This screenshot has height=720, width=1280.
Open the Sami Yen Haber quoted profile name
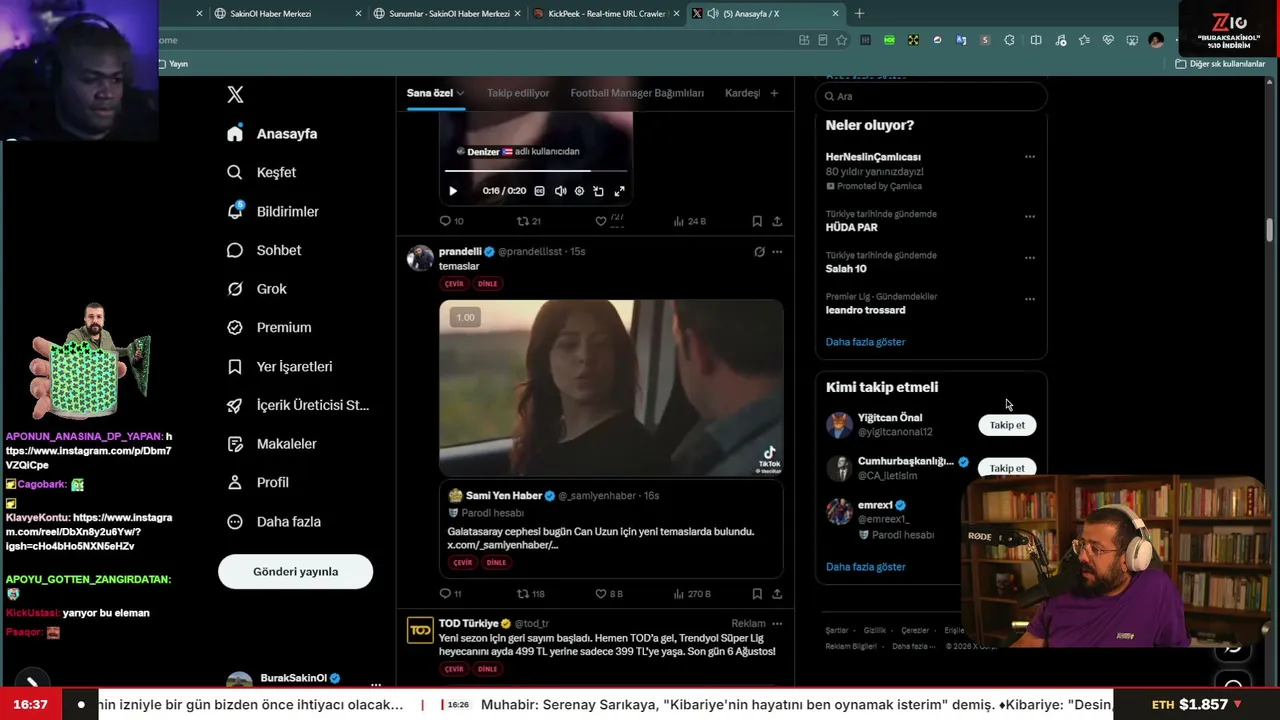point(504,496)
